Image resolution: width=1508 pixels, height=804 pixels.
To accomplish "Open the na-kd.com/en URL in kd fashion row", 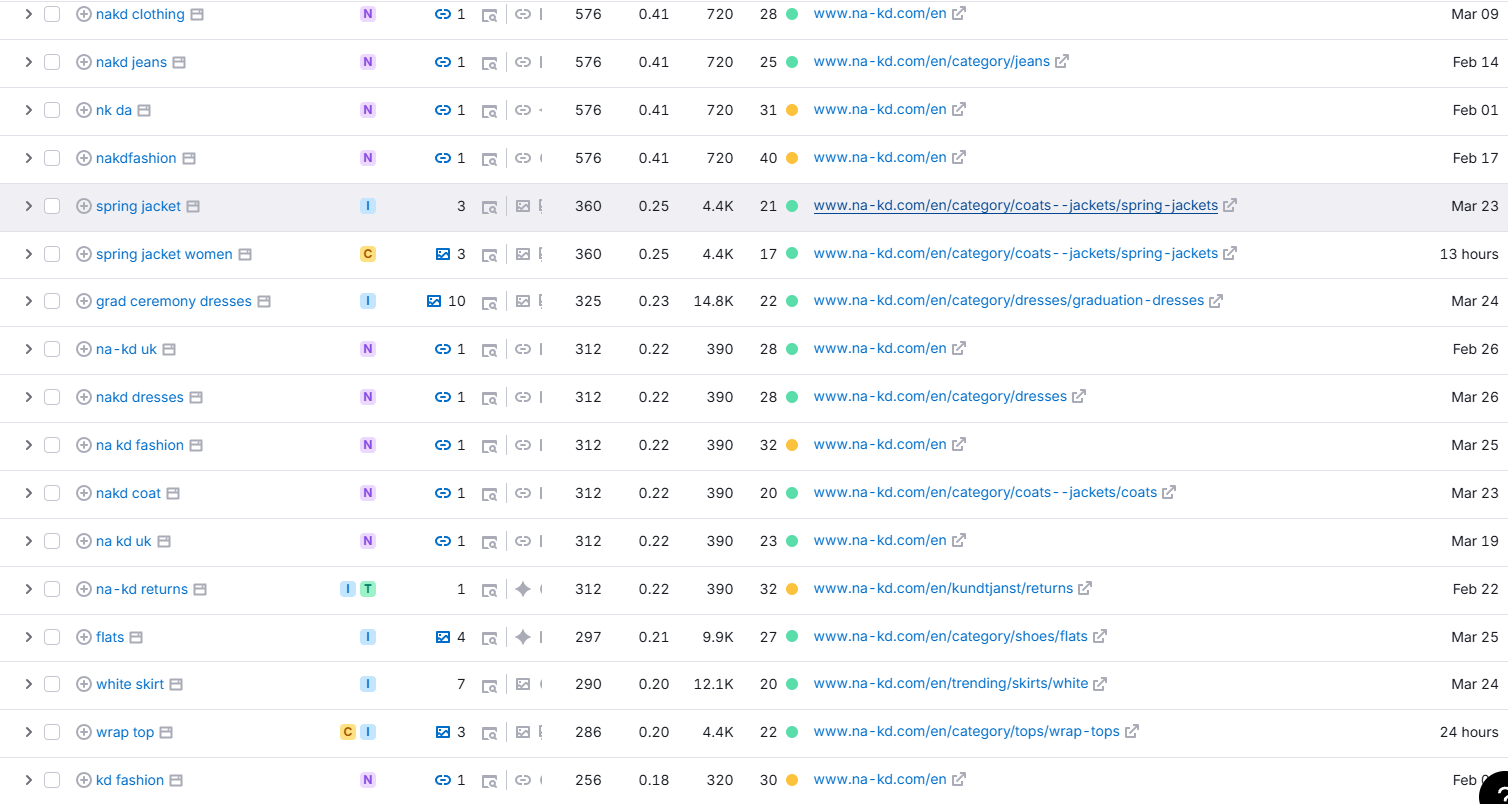I will click(880, 779).
